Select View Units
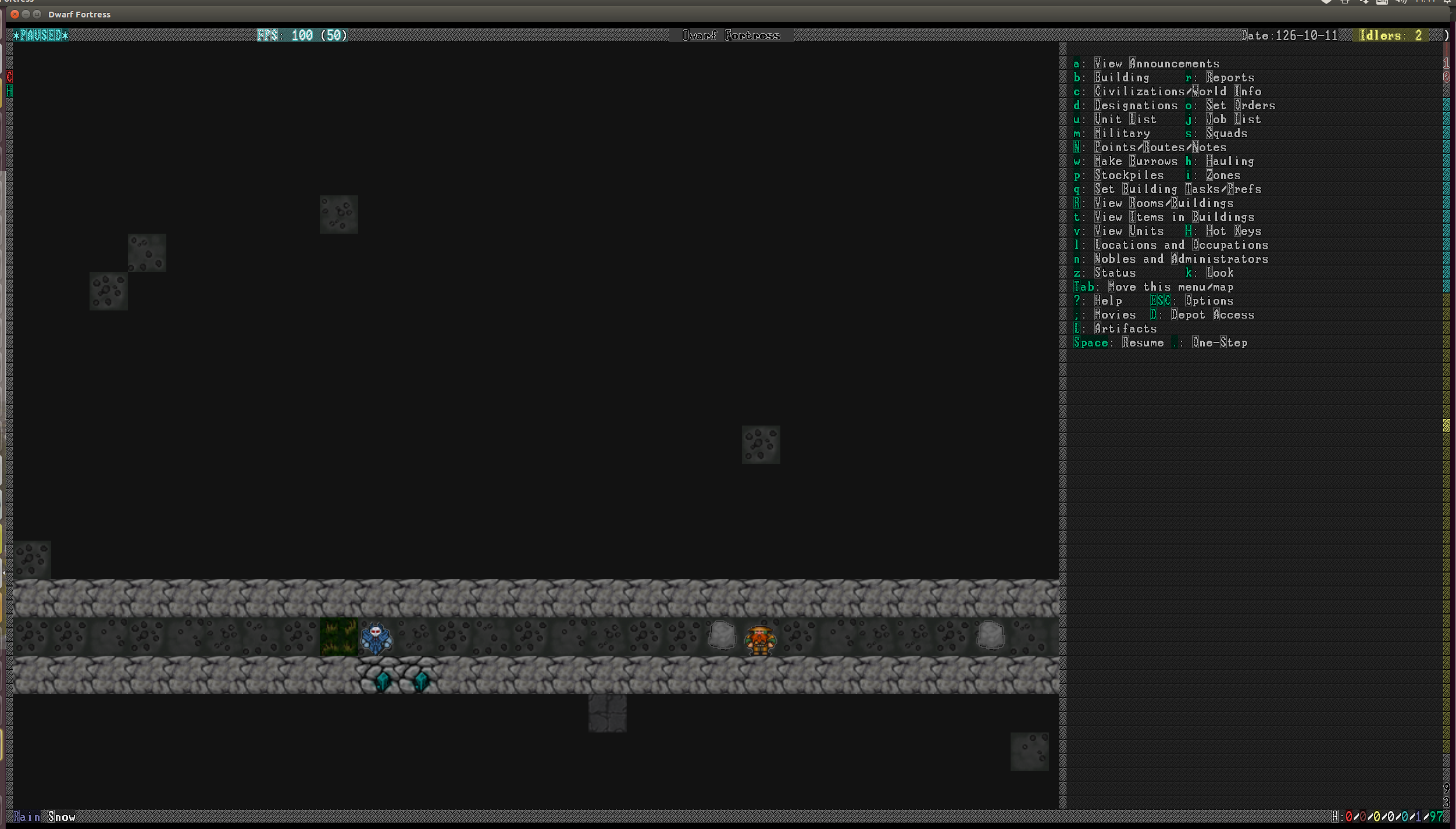 coord(1118,231)
